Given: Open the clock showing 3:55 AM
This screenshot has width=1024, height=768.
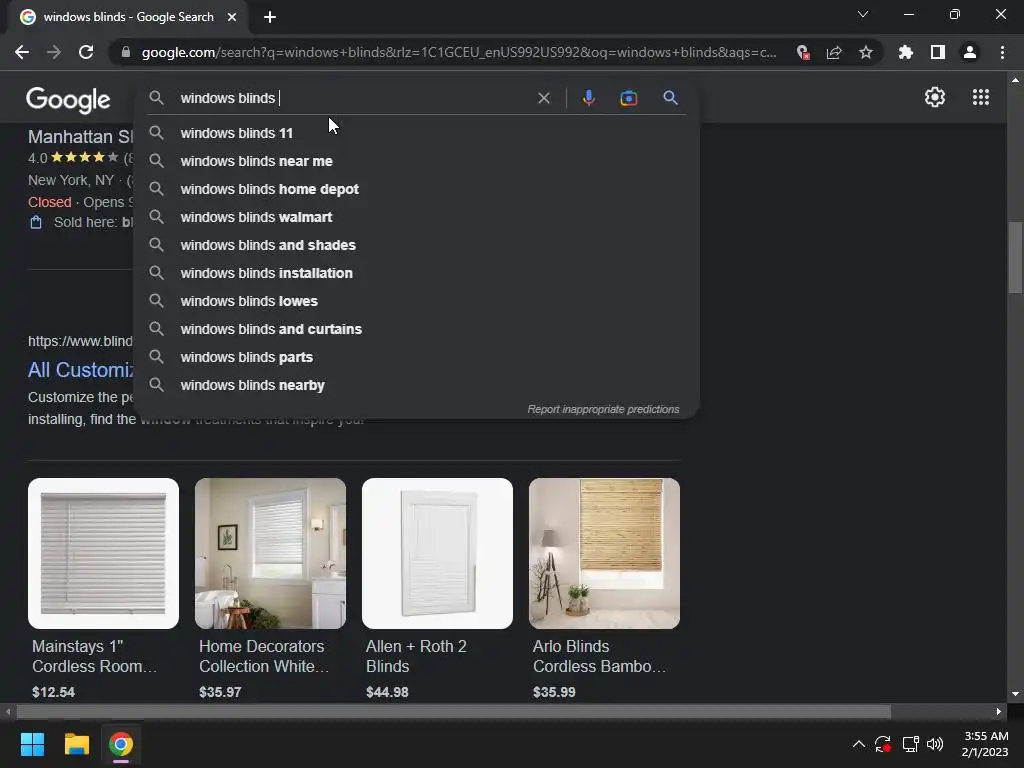Looking at the screenshot, I should click(985, 744).
